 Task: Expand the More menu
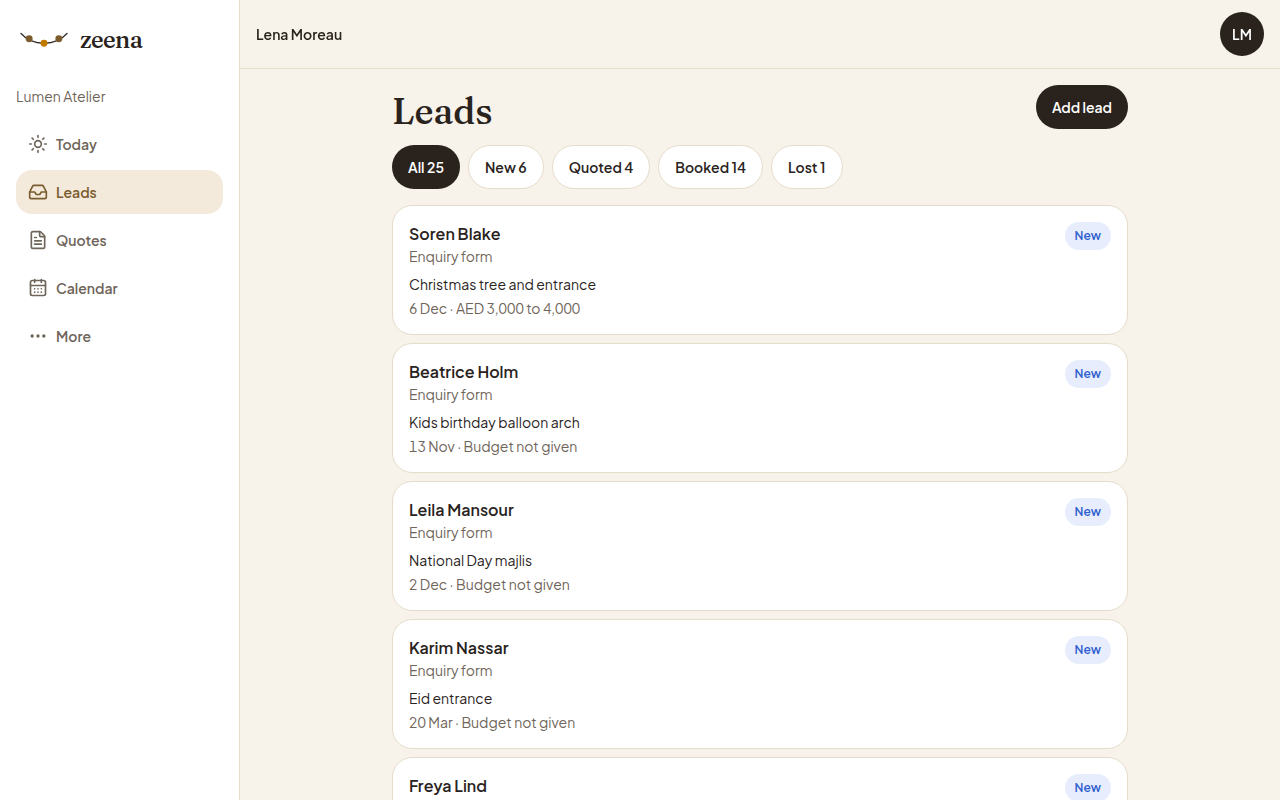tap(119, 336)
